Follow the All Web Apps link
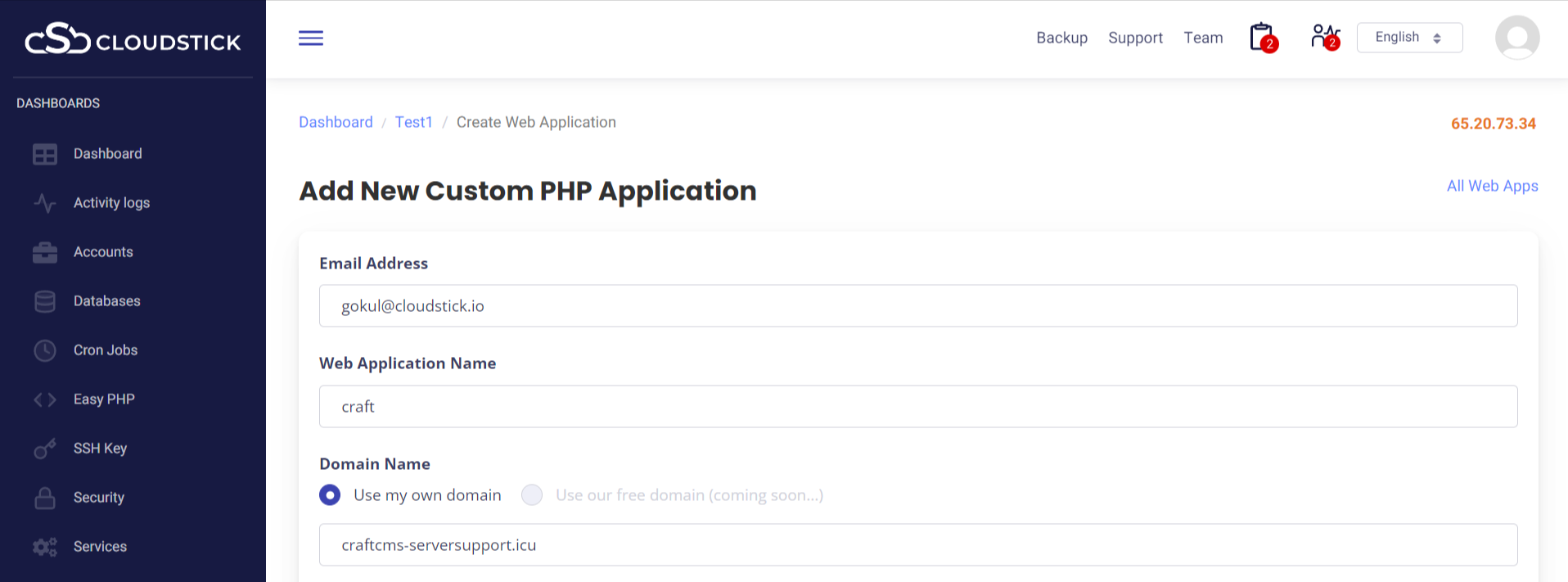The image size is (1568, 582). [x=1492, y=186]
